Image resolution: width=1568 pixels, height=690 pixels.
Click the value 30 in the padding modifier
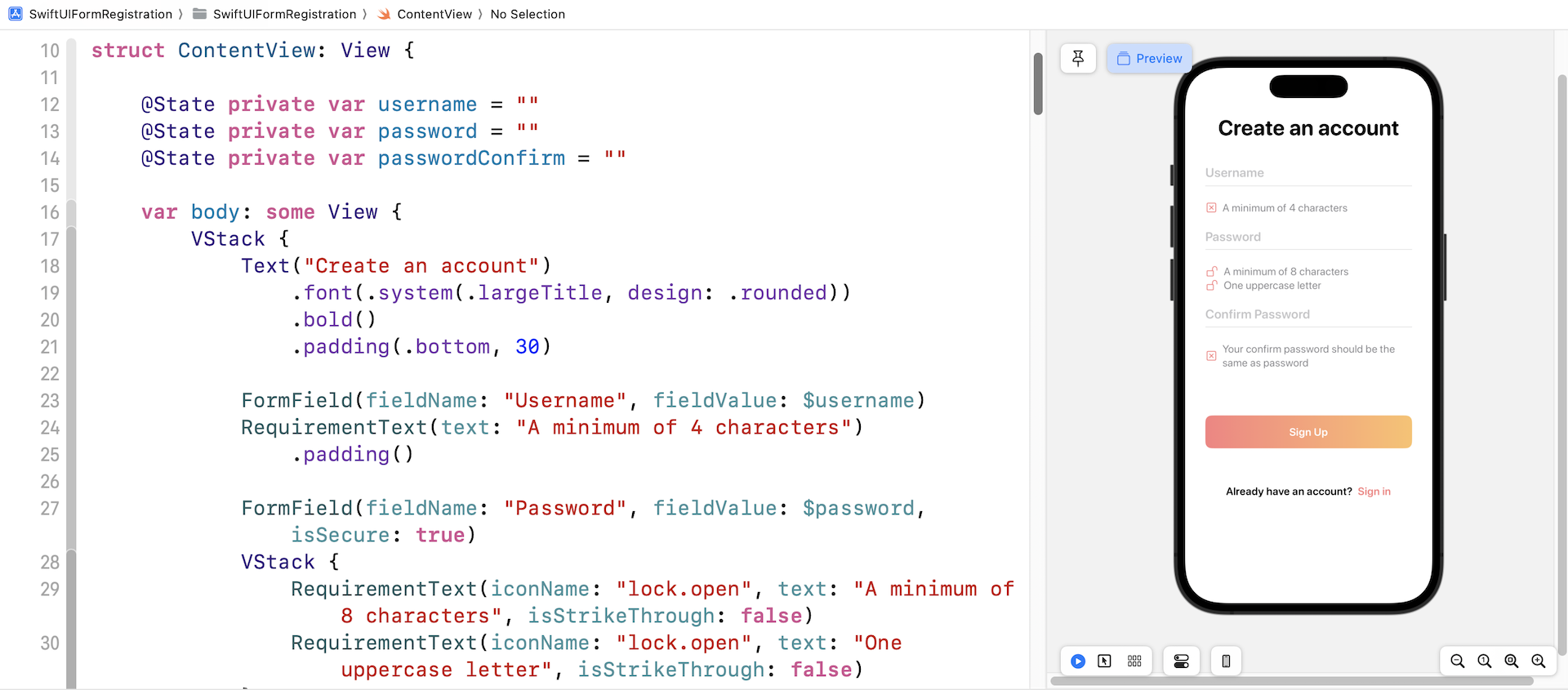click(x=528, y=346)
